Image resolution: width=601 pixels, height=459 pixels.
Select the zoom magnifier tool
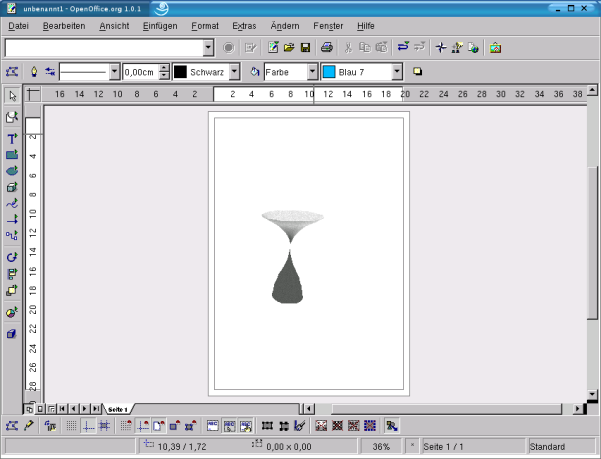coord(12,117)
